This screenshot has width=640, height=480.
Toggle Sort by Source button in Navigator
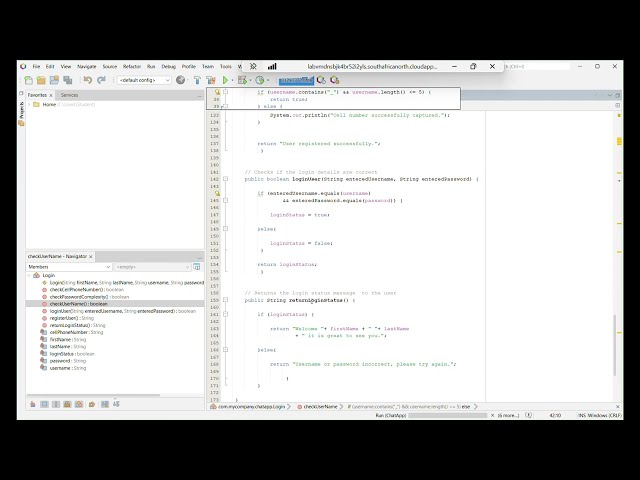116,404
